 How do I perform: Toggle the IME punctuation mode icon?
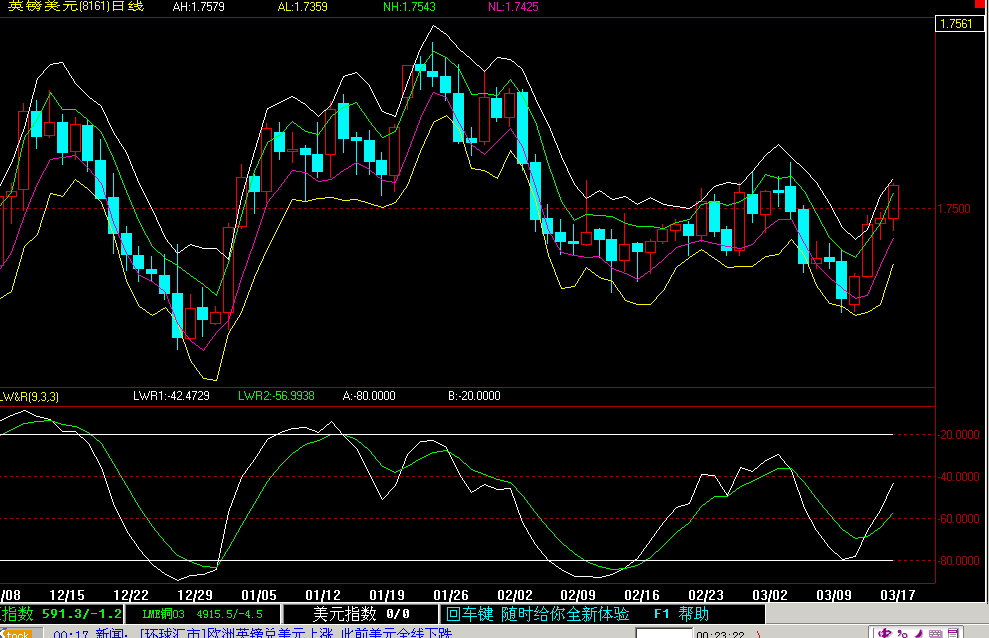click(x=902, y=633)
